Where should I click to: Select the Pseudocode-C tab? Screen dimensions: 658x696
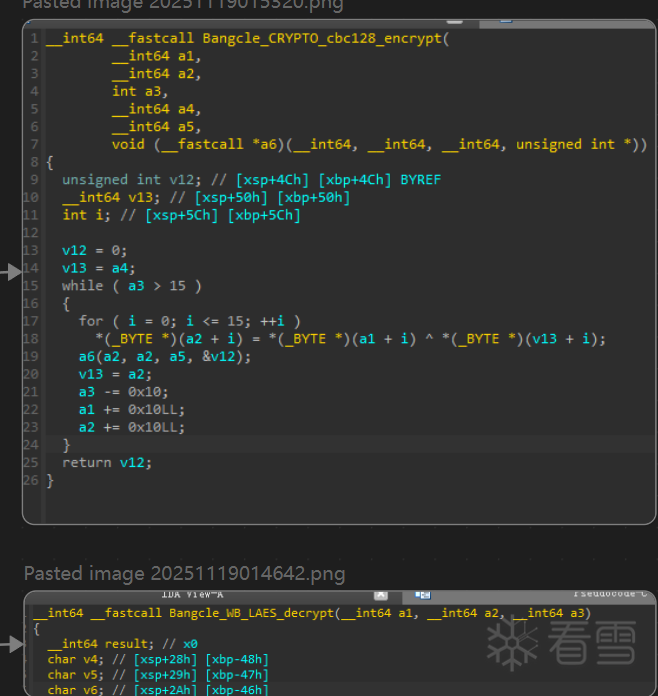click(x=613, y=594)
